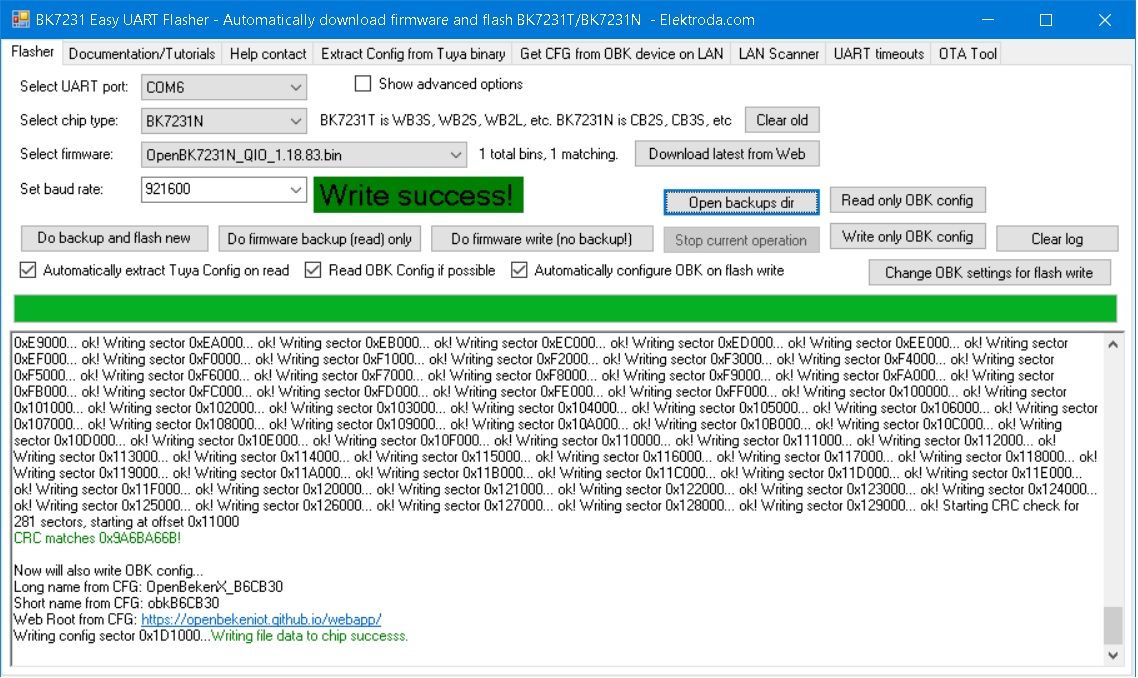The image size is (1138, 678).
Task: Click the Clear log button
Action: tap(1057, 239)
